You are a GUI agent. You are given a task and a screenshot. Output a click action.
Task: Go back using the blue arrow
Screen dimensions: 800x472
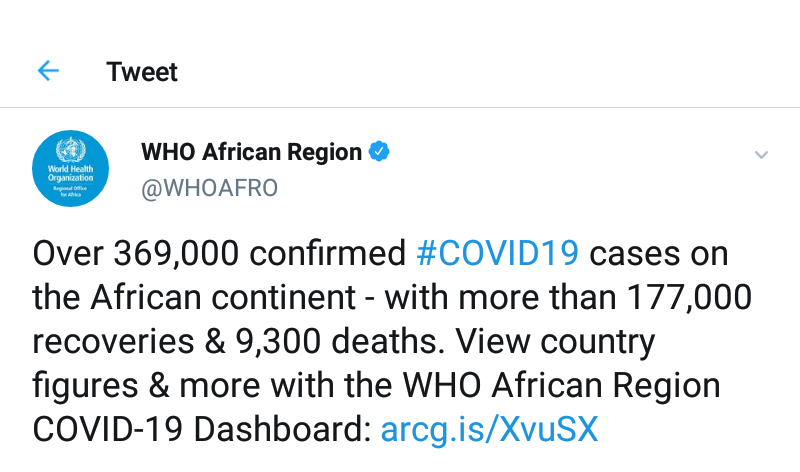pyautogui.click(x=48, y=71)
